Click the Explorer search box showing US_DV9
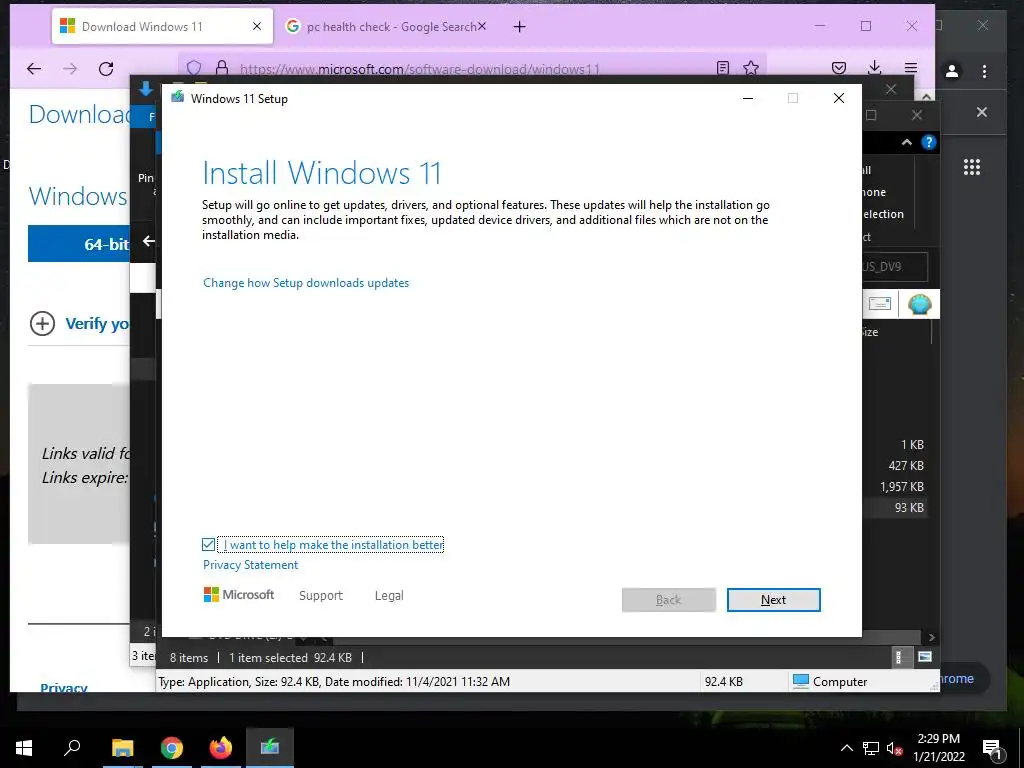Image resolution: width=1024 pixels, height=768 pixels. pos(895,266)
